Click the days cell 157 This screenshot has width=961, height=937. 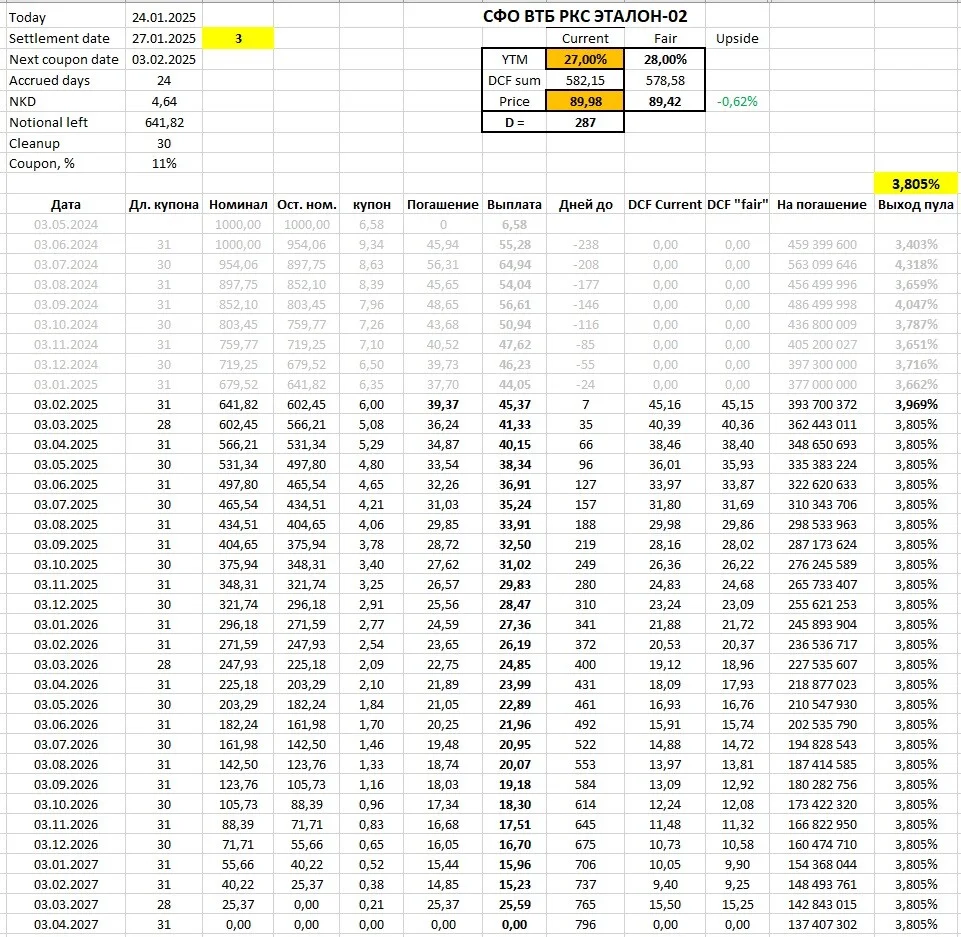point(585,504)
